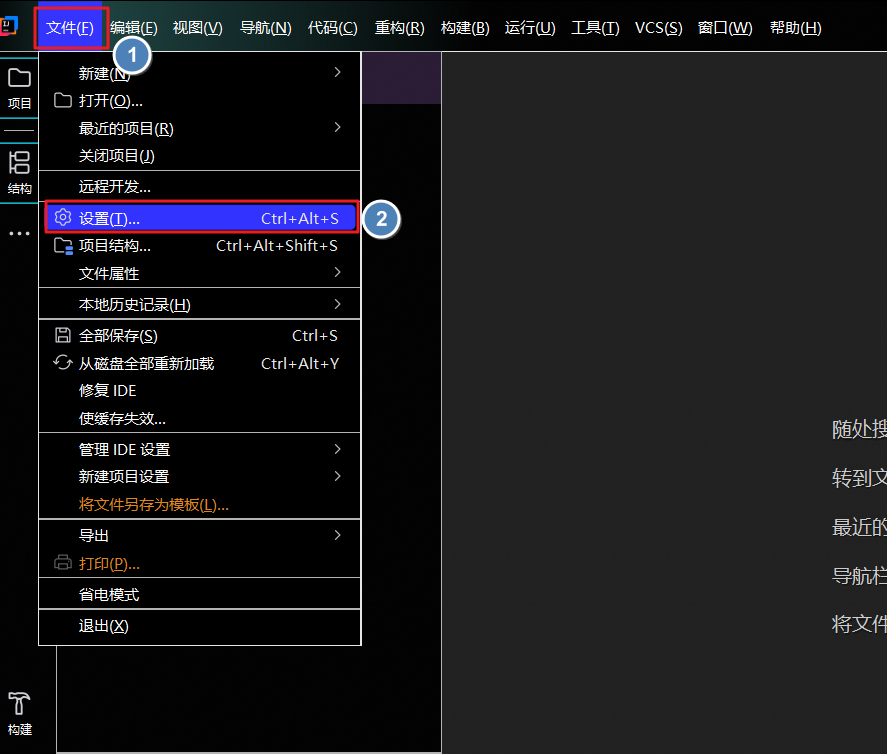Click the Ctrl+Alt+S shortcut text
The width and height of the screenshot is (887, 754).
coord(300,219)
